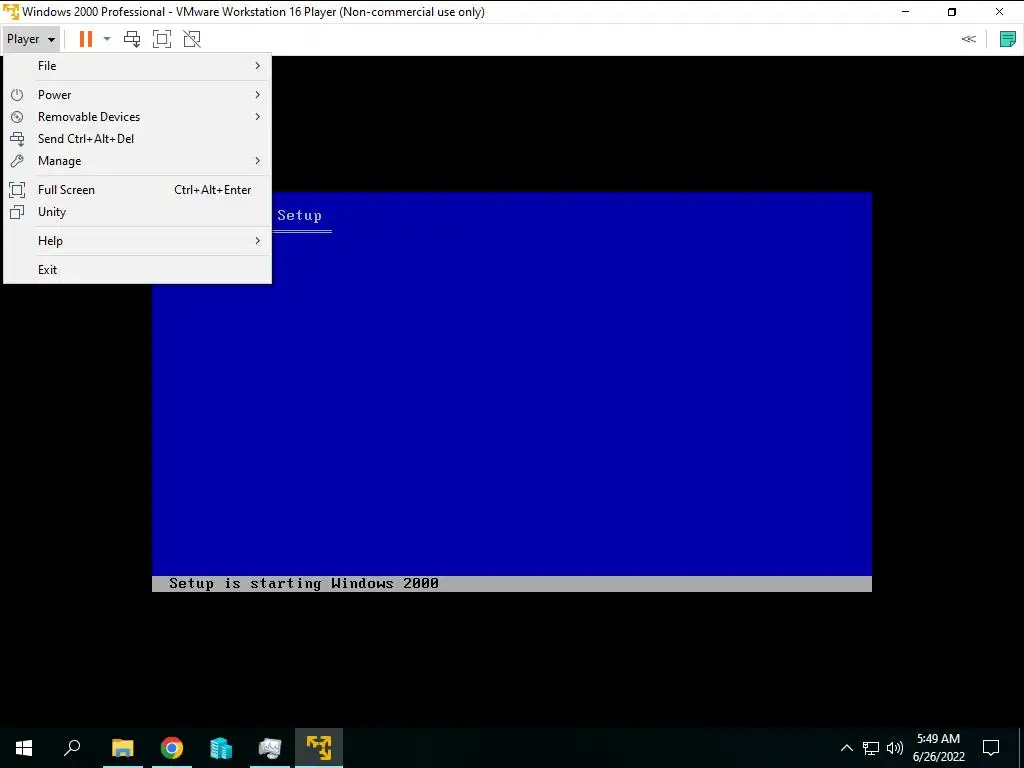Click the Power icon in menu
This screenshot has width=1024, height=768.
[x=17, y=95]
